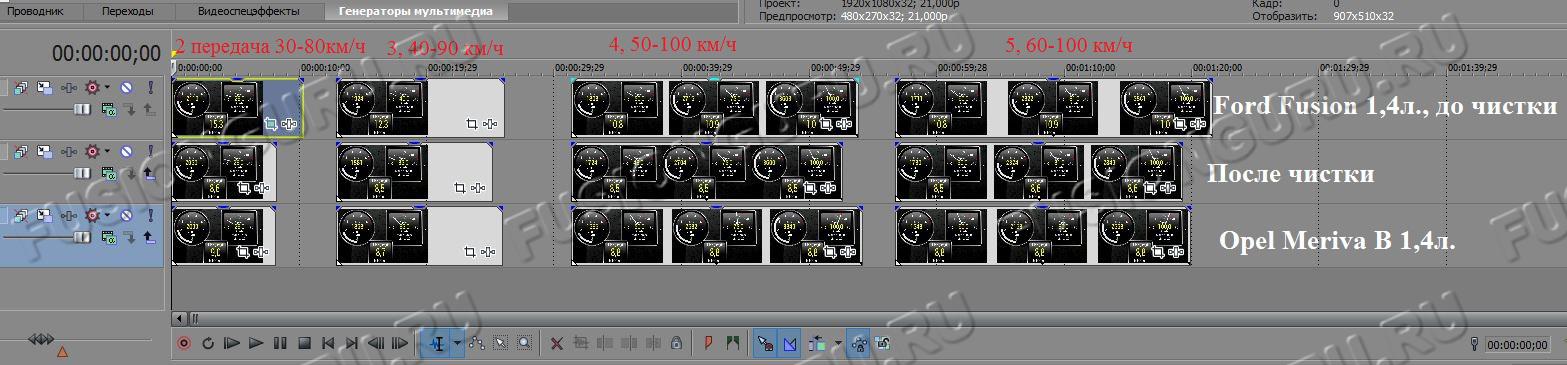Pause playback with the Pause button
This screenshot has height=365, width=1567.
(280, 343)
